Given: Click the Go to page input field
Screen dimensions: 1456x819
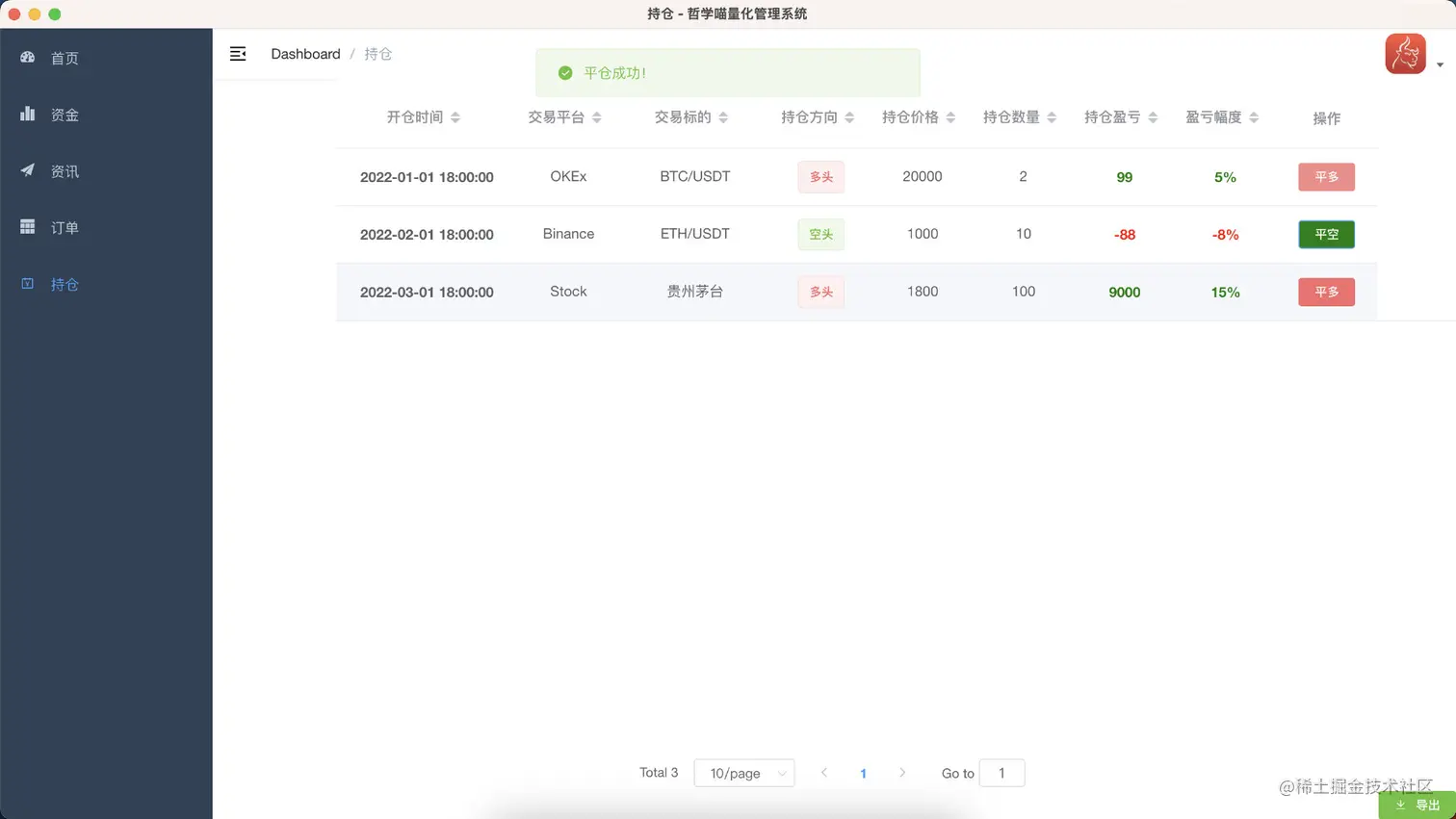Looking at the screenshot, I should (x=1001, y=773).
